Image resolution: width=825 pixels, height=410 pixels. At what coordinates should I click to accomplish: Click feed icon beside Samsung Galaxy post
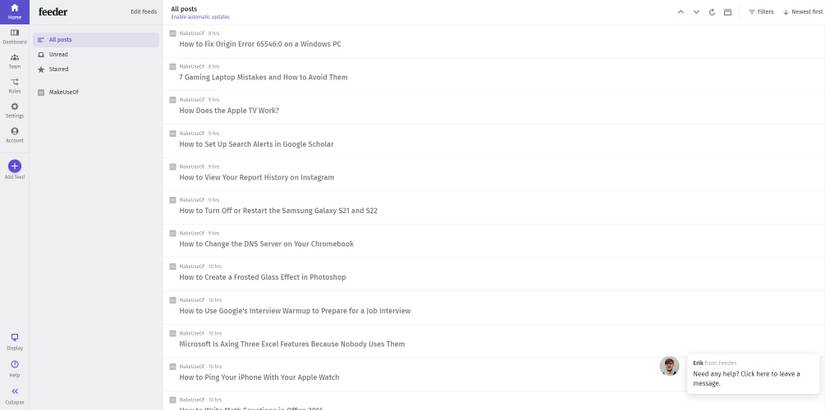(x=173, y=199)
